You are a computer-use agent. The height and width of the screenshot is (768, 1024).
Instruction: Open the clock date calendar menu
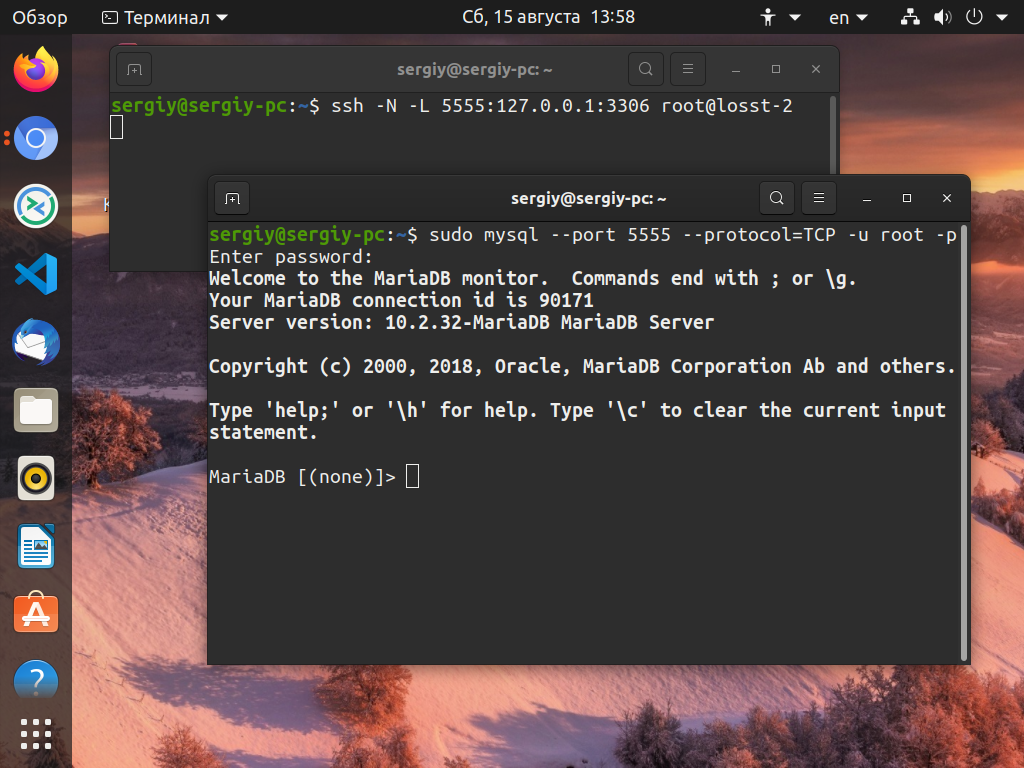point(548,17)
